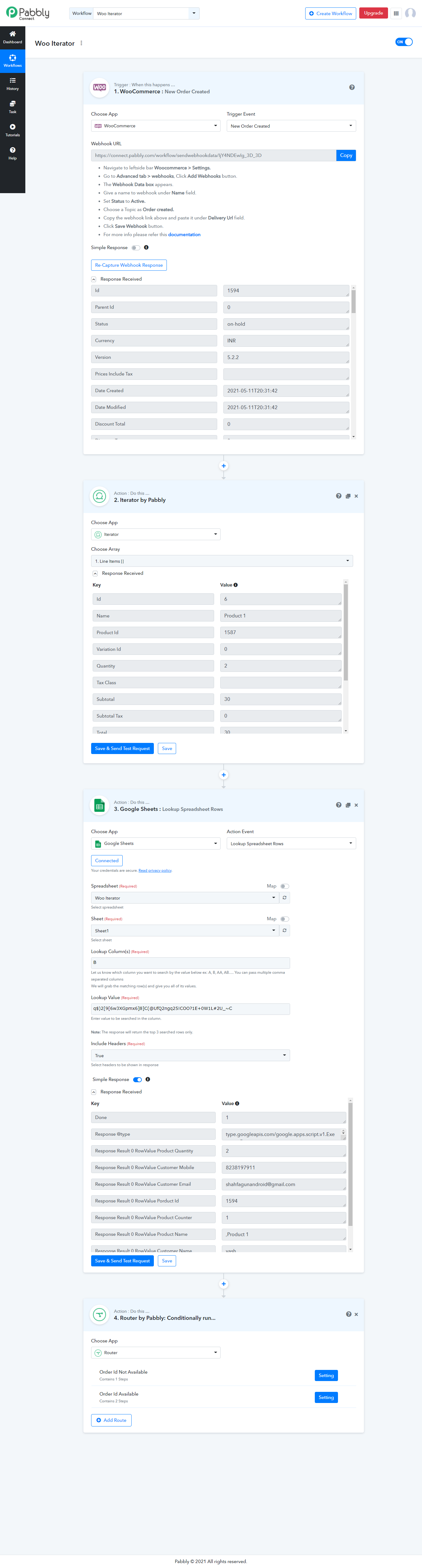Screen dimensions: 422x1568
Task: Delete the Google Sheets lookup step
Action: tap(356, 805)
